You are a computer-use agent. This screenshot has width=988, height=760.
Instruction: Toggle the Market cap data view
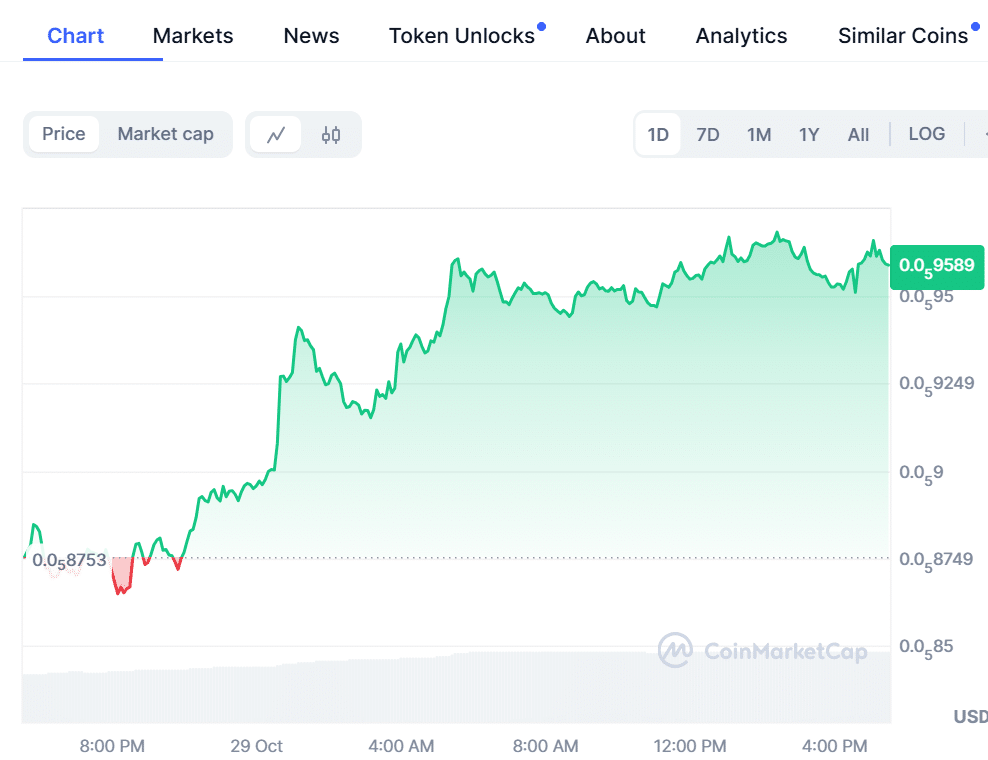pos(165,134)
